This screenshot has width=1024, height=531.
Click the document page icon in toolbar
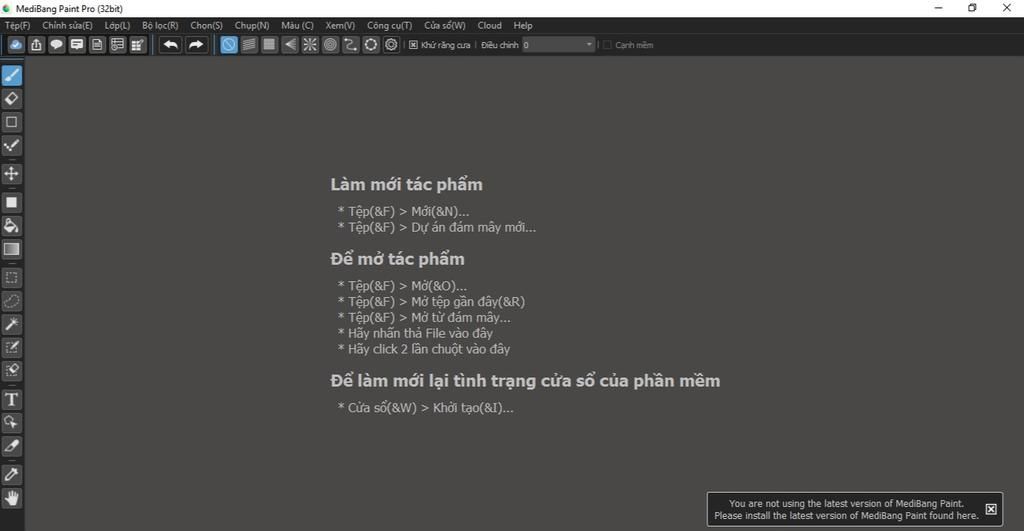pos(97,44)
